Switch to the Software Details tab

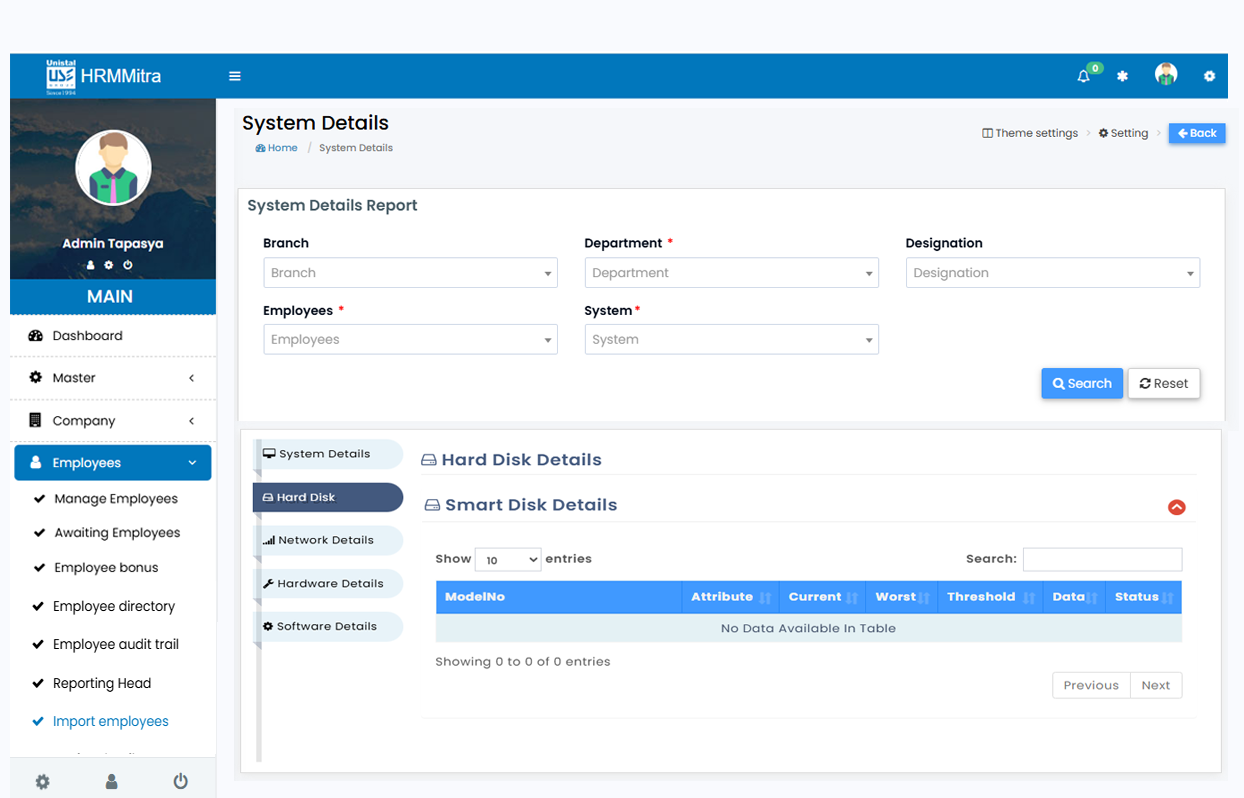[x=327, y=627]
